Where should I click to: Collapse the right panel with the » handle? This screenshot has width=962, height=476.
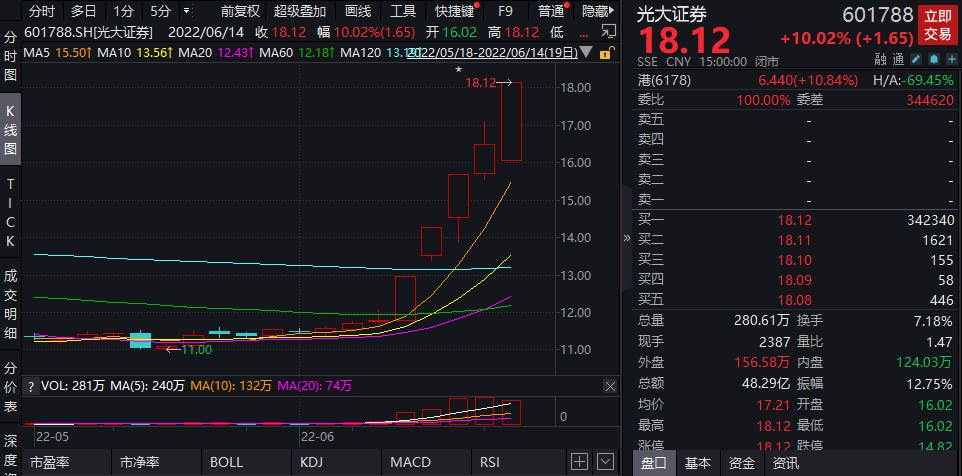pos(626,238)
